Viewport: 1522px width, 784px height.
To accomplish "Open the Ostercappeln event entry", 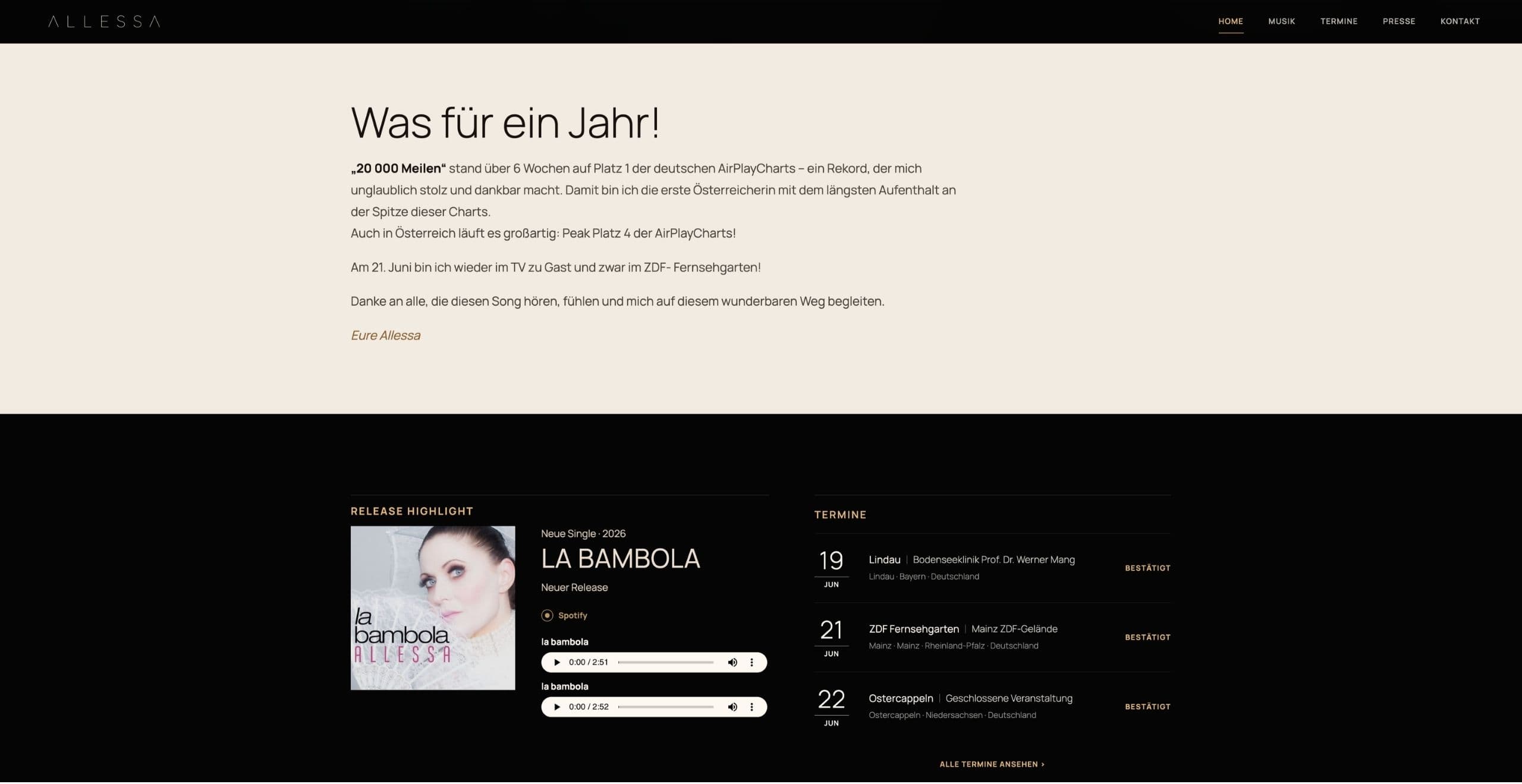I will pos(992,707).
